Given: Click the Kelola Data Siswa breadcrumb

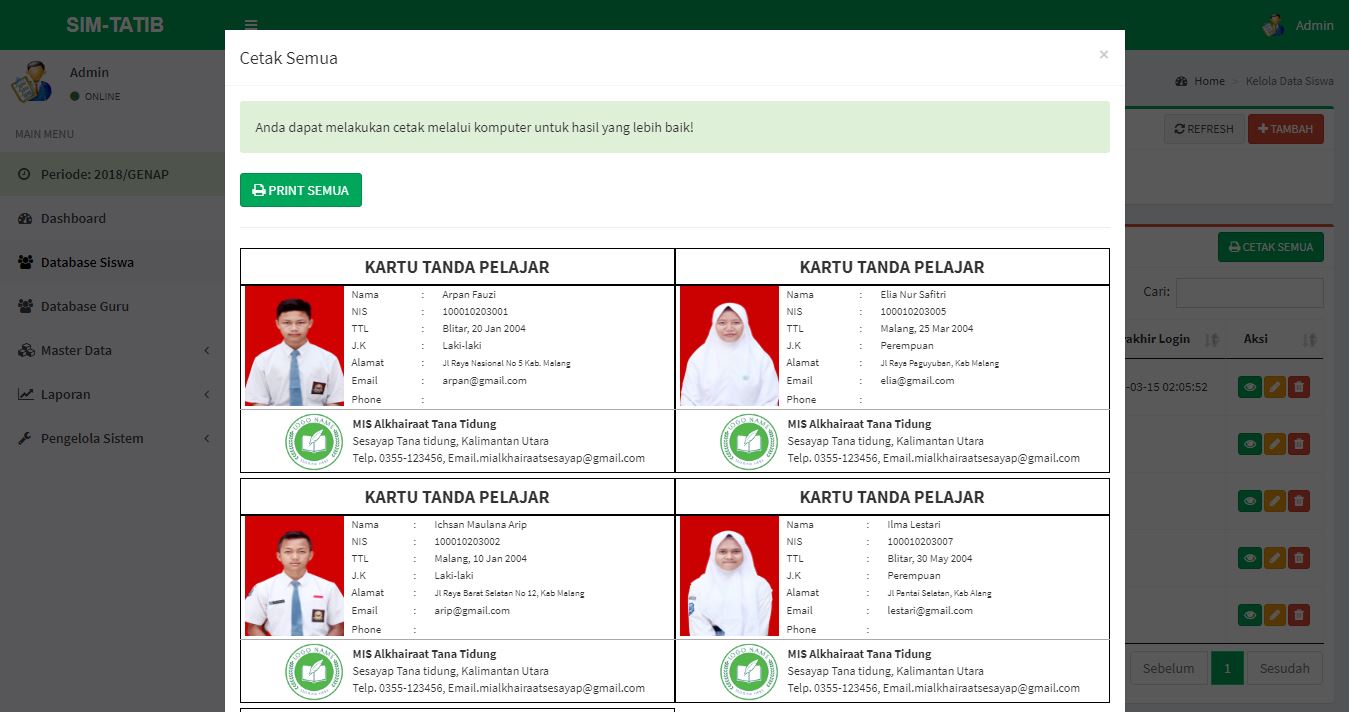Looking at the screenshot, I should click(x=1290, y=81).
